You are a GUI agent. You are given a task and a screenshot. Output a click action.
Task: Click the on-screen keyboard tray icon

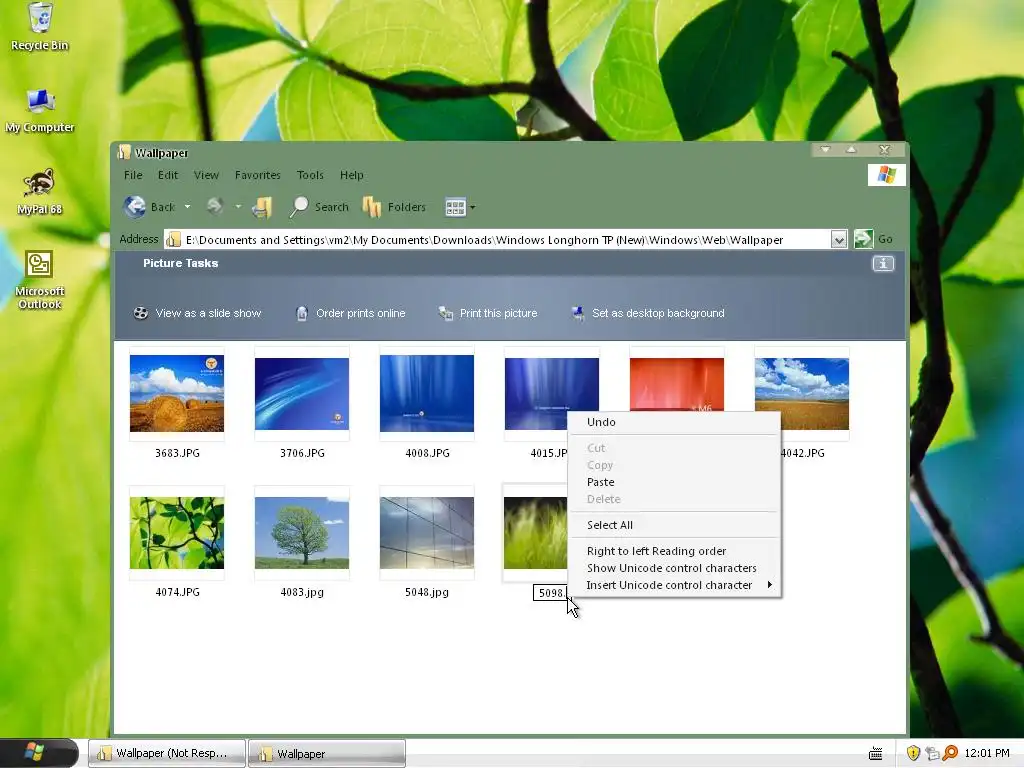(x=876, y=754)
